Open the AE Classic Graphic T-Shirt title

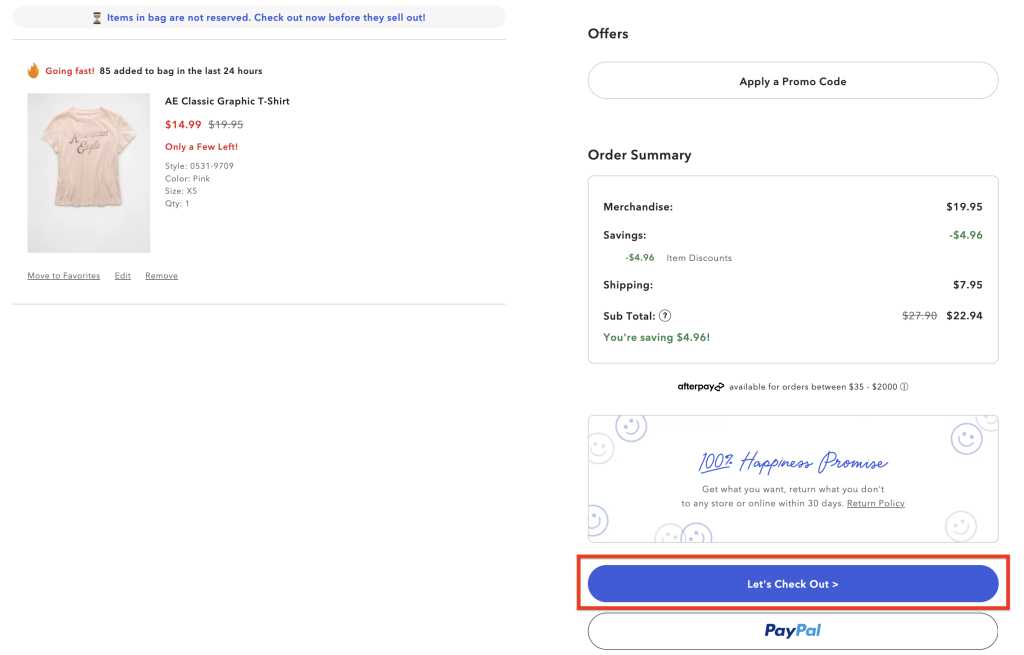[x=227, y=101]
